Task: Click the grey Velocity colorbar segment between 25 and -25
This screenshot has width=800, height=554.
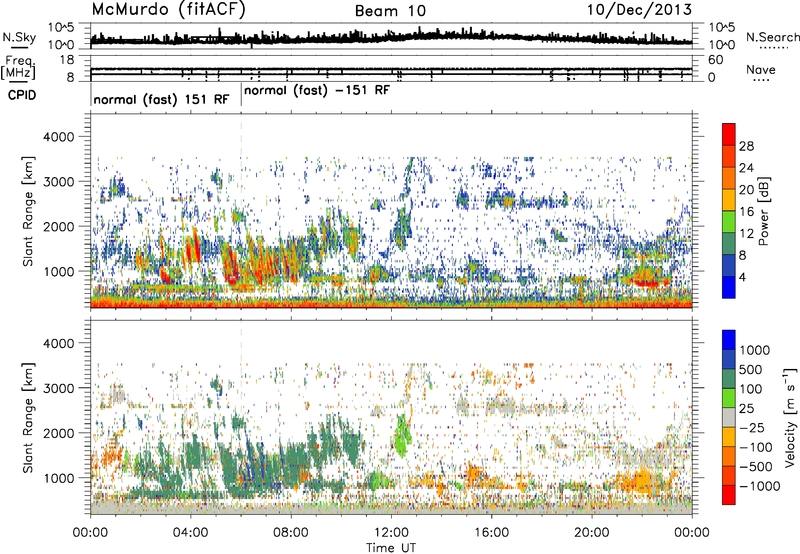Action: (729, 417)
